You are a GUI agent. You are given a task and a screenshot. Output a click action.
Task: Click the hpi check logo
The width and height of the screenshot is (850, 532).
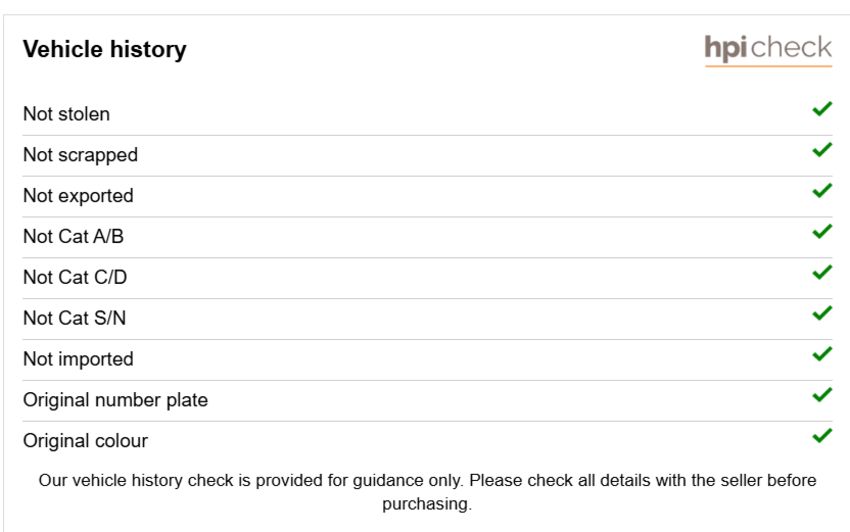(768, 50)
